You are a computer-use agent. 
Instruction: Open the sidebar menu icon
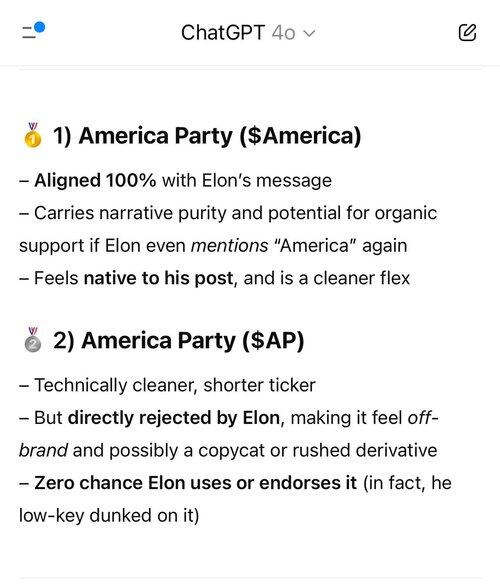coord(29,33)
